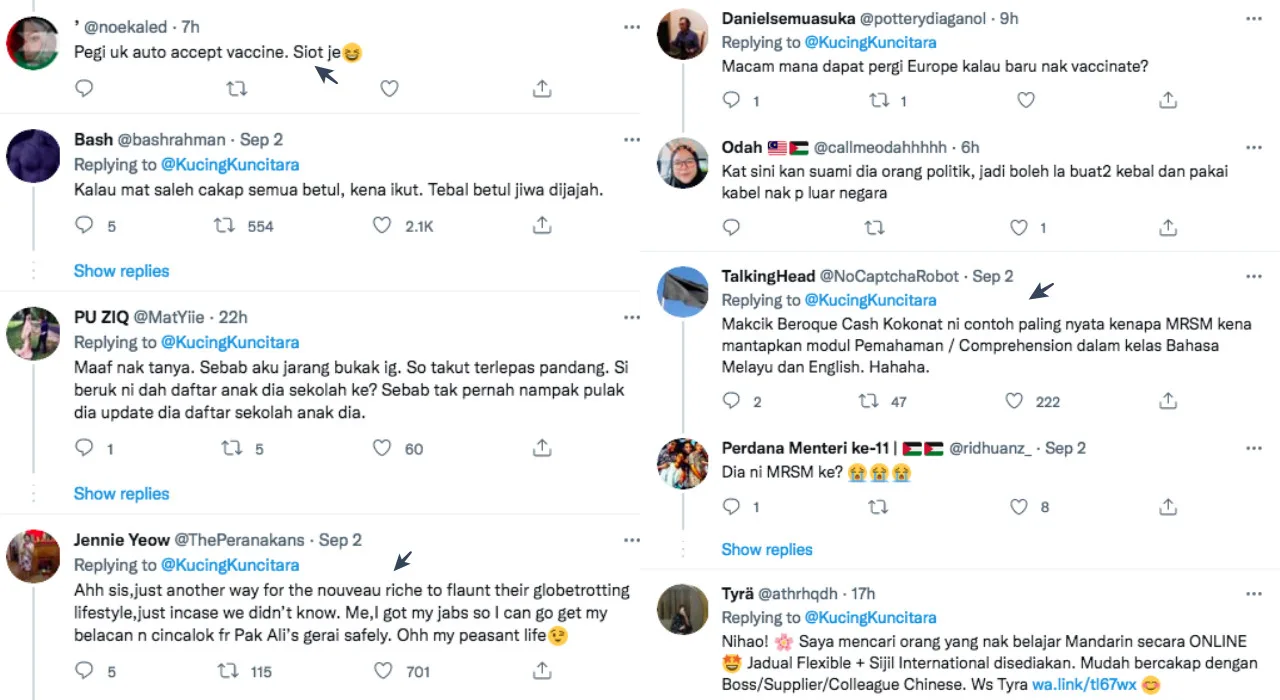
Task: Like TalkingHead's tweet about MRSM
Action: pyautogui.click(x=1014, y=401)
